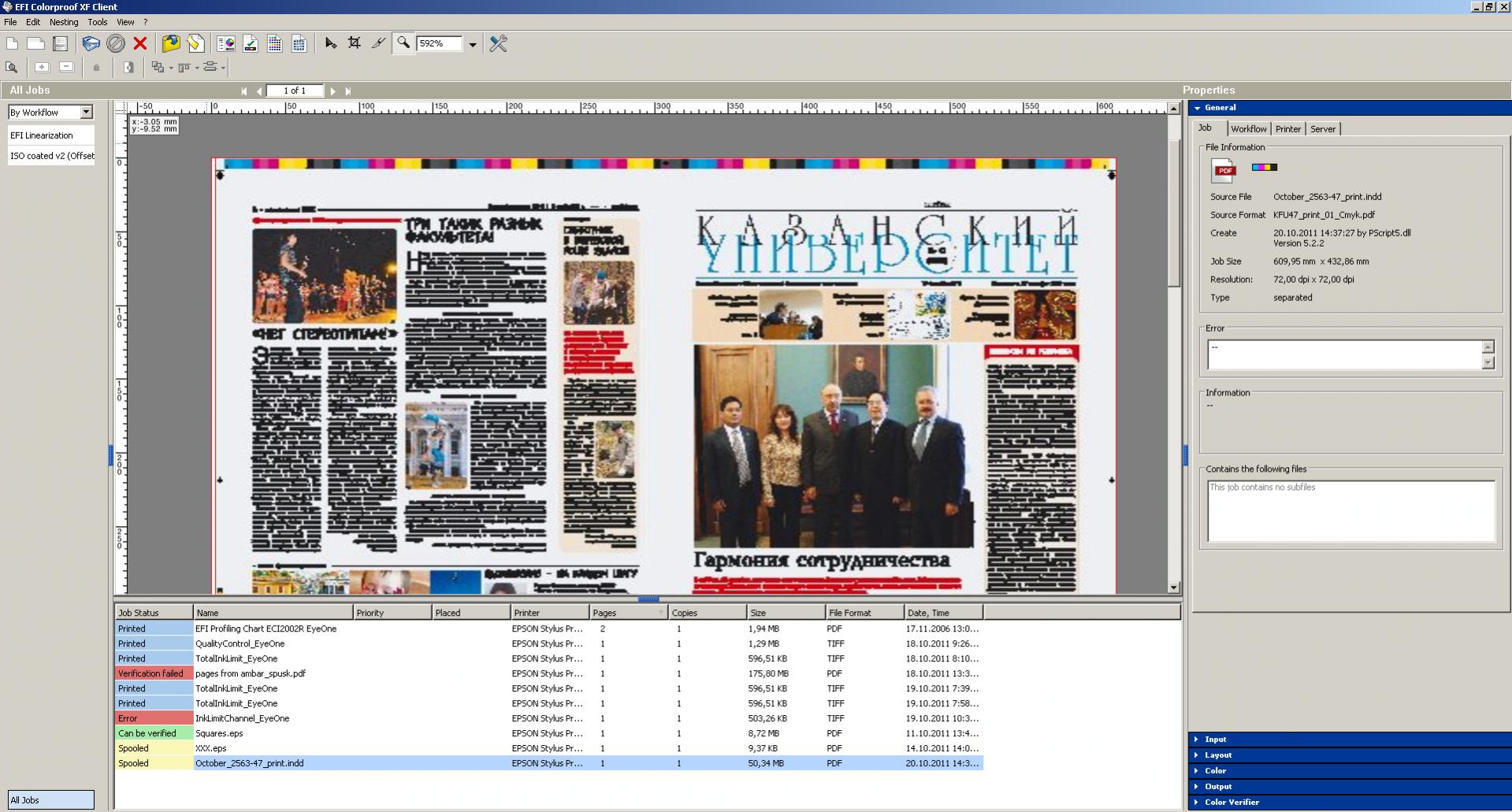The height and width of the screenshot is (812, 1512).
Task: Go to last page arrow
Action: point(347,91)
